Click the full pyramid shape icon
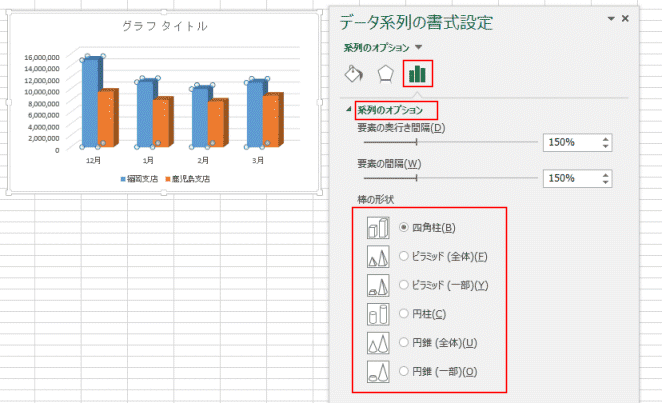This screenshot has height=403, width=662. [x=378, y=257]
